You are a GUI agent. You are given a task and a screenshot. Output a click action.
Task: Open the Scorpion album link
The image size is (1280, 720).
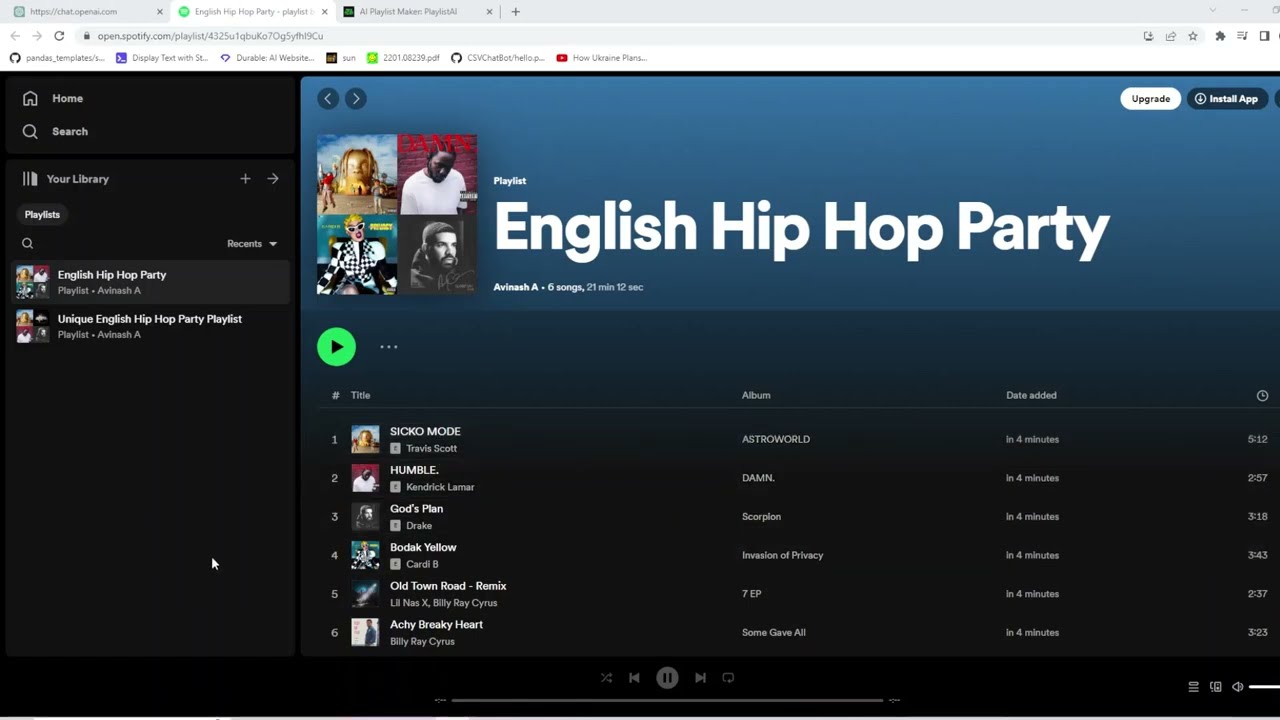point(761,517)
